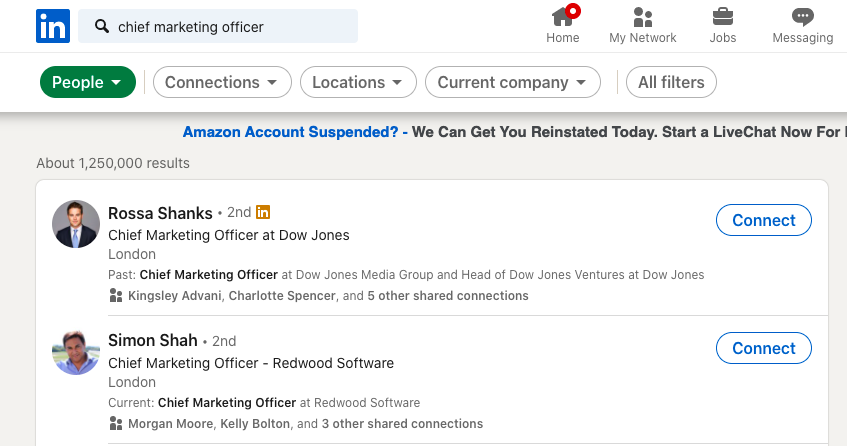Screen dimensions: 847x446
Task: Open the Locations filter dropdown
Action: [358, 83]
